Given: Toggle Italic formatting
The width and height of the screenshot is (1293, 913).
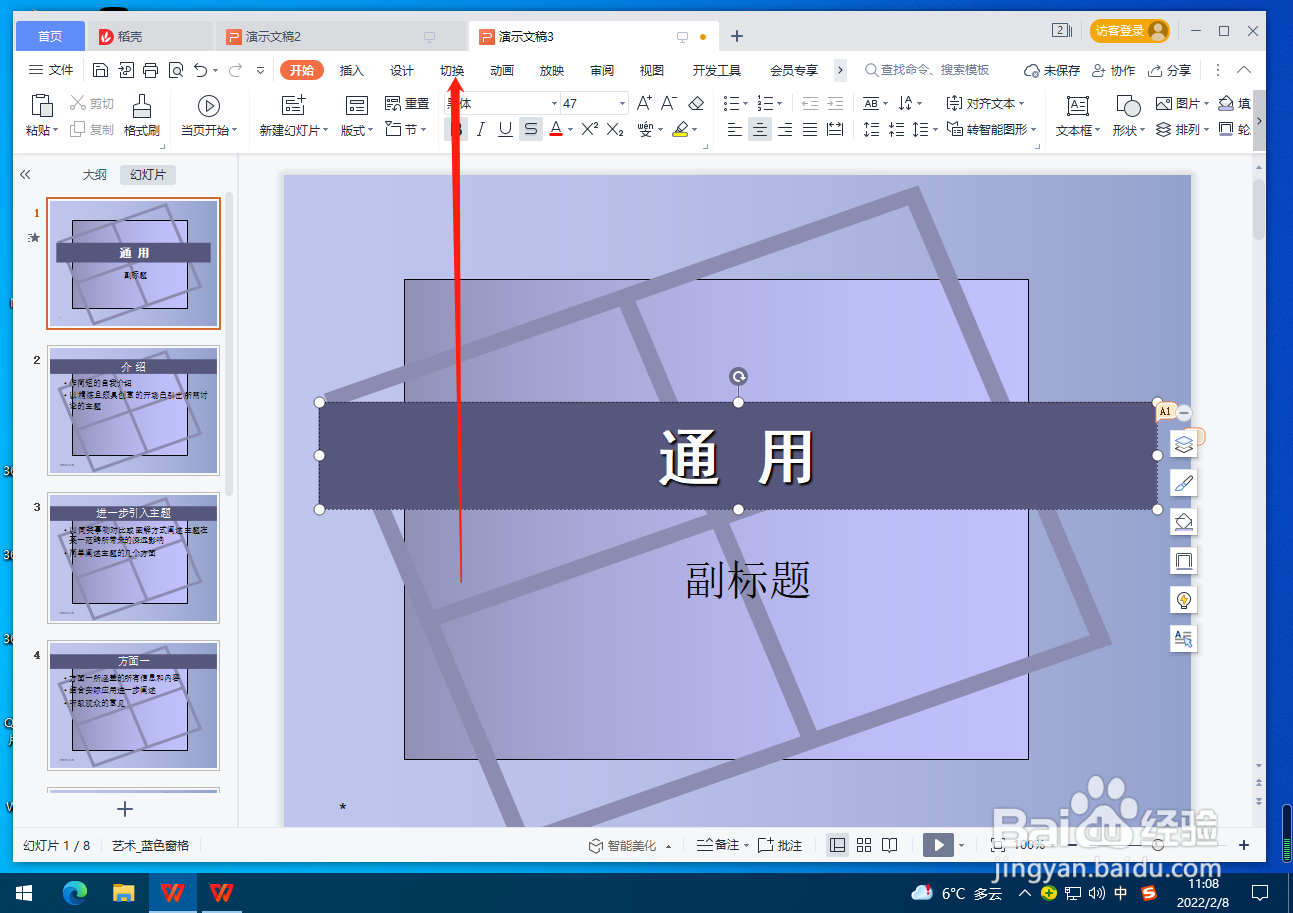Looking at the screenshot, I should [x=481, y=129].
